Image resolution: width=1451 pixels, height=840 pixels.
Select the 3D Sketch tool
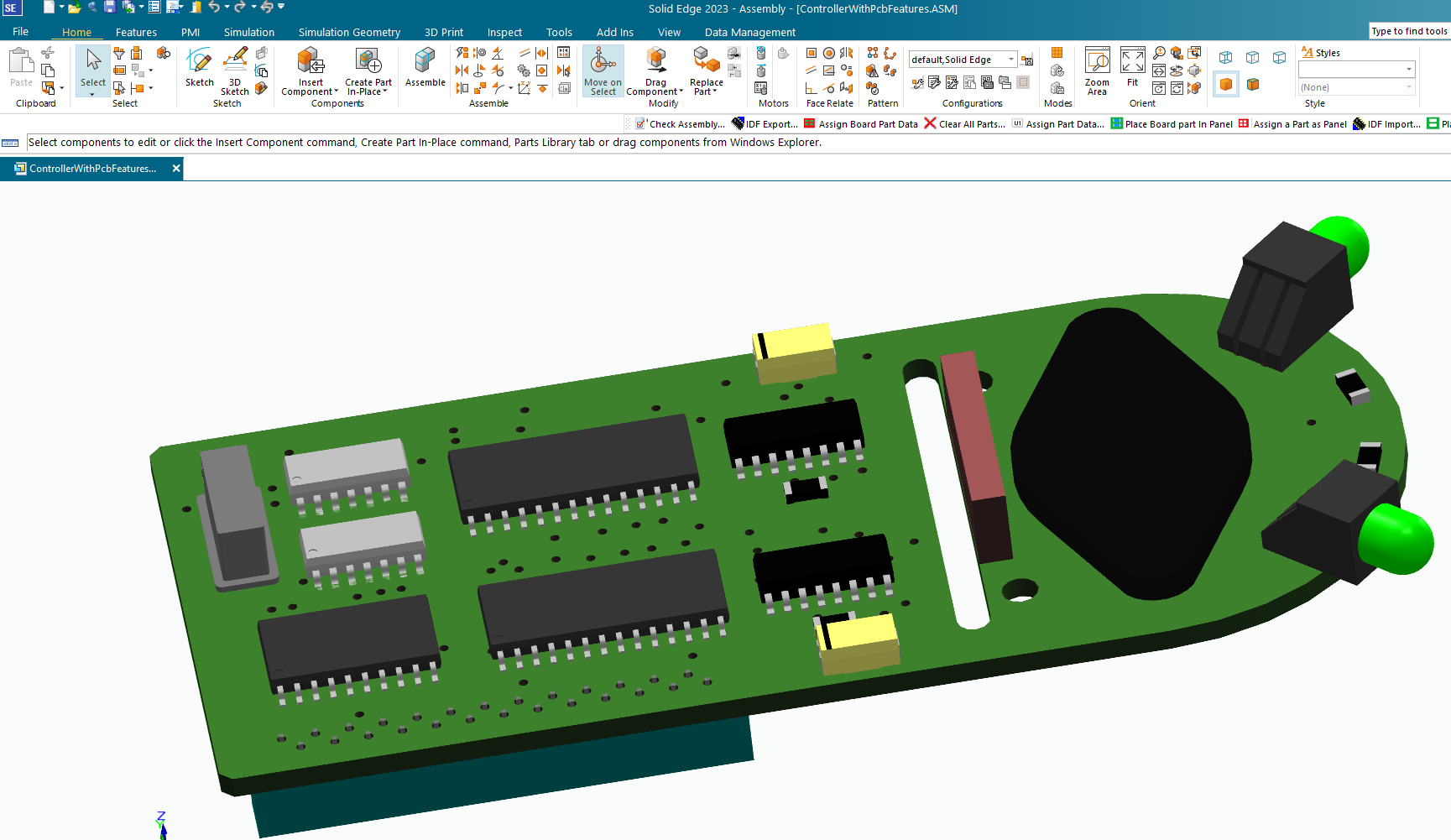coord(233,71)
